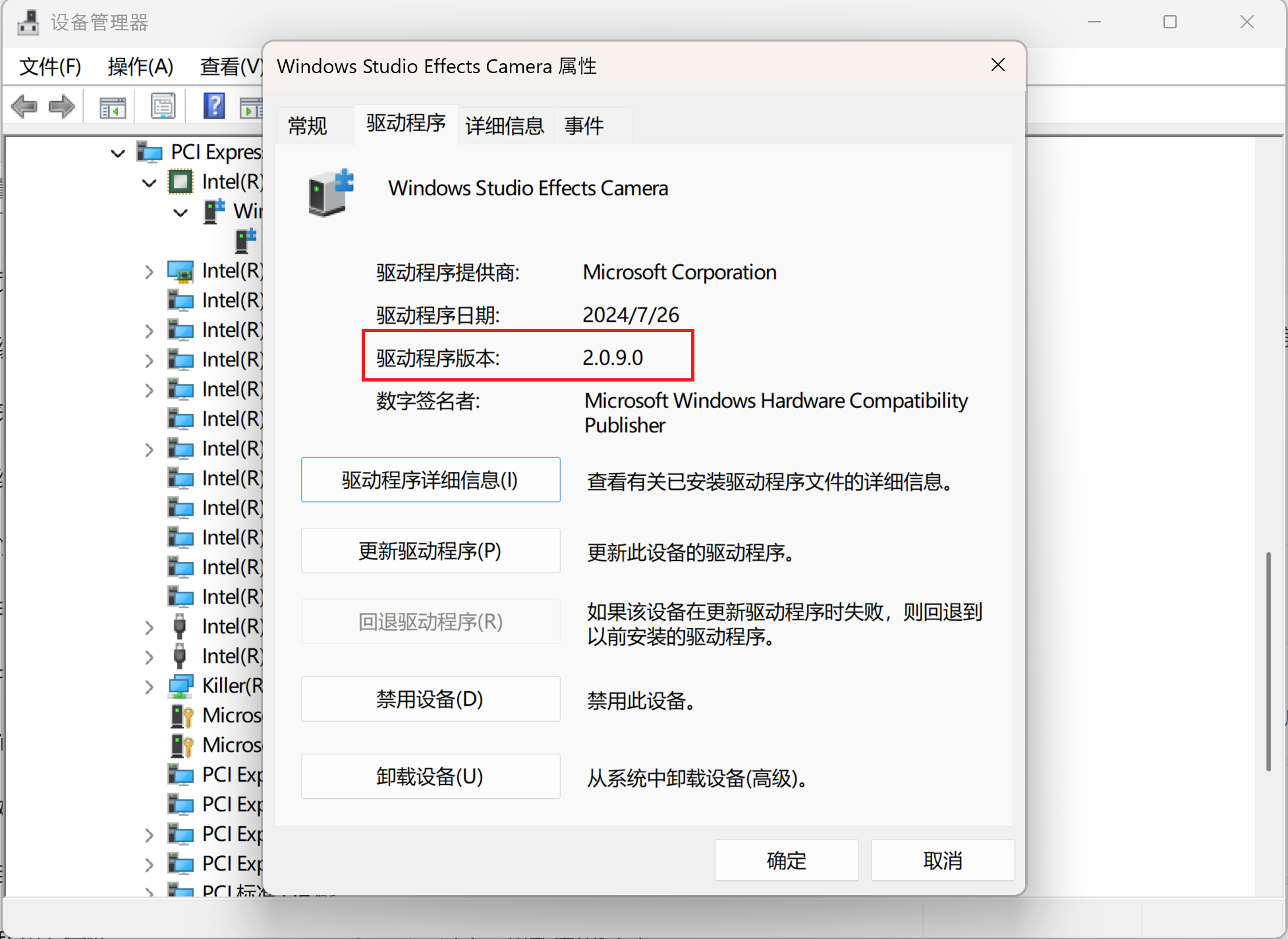Open the 事件 tab
Screen dimensions: 1288x939
pyautogui.click(x=584, y=125)
